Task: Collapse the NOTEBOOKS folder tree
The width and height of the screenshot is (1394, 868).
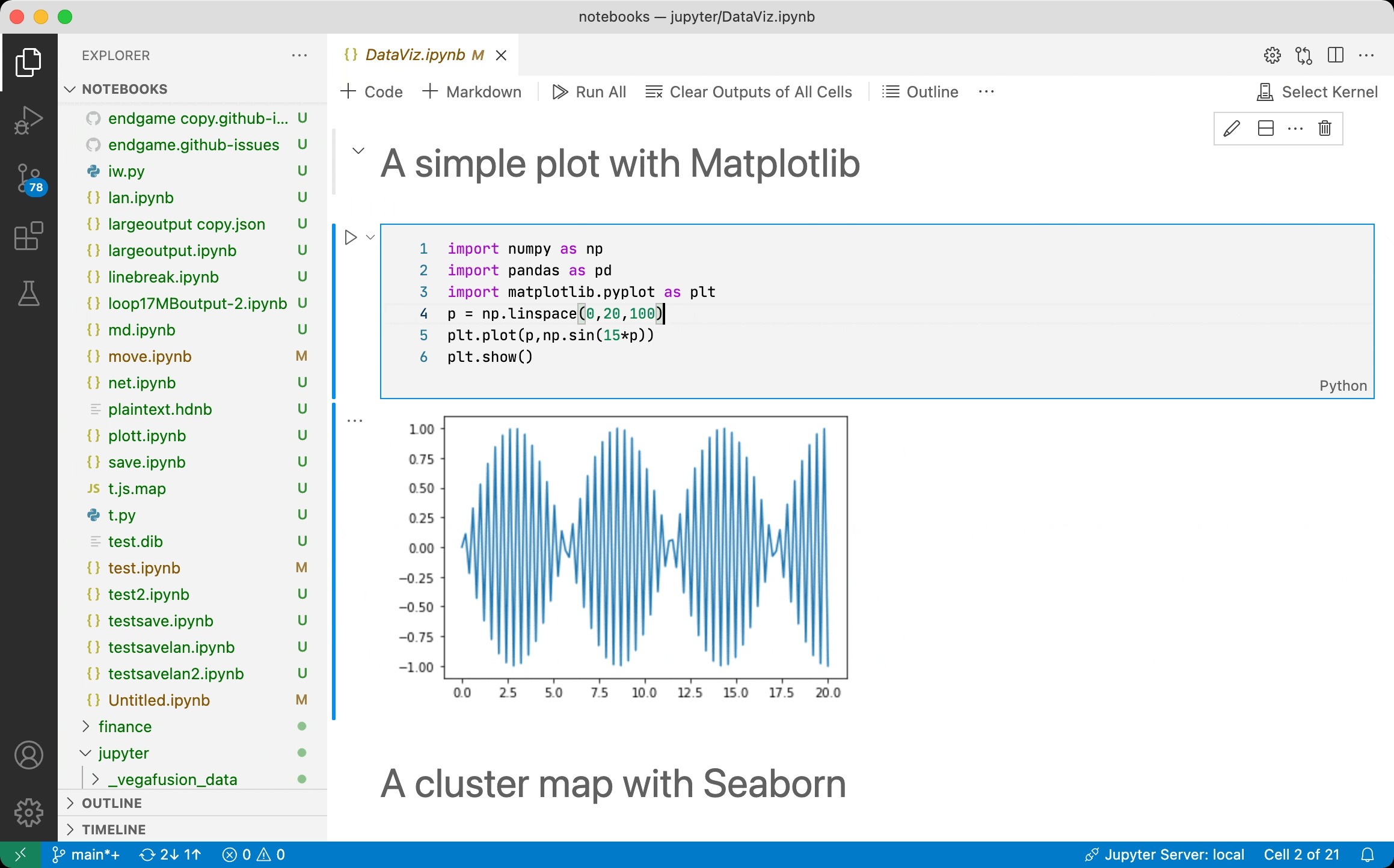Action: pyautogui.click(x=70, y=88)
